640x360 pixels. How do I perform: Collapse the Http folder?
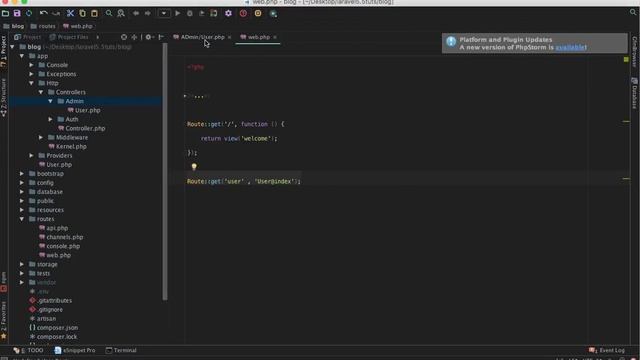[31, 83]
